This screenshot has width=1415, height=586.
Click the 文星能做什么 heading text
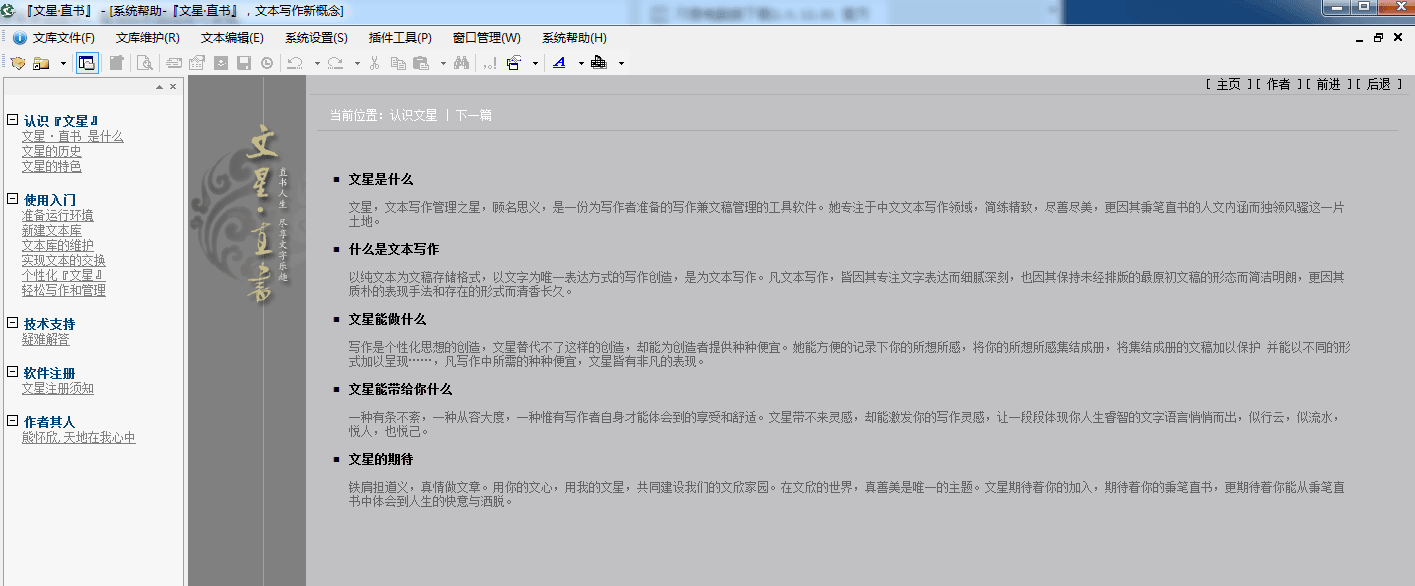[x=387, y=319]
